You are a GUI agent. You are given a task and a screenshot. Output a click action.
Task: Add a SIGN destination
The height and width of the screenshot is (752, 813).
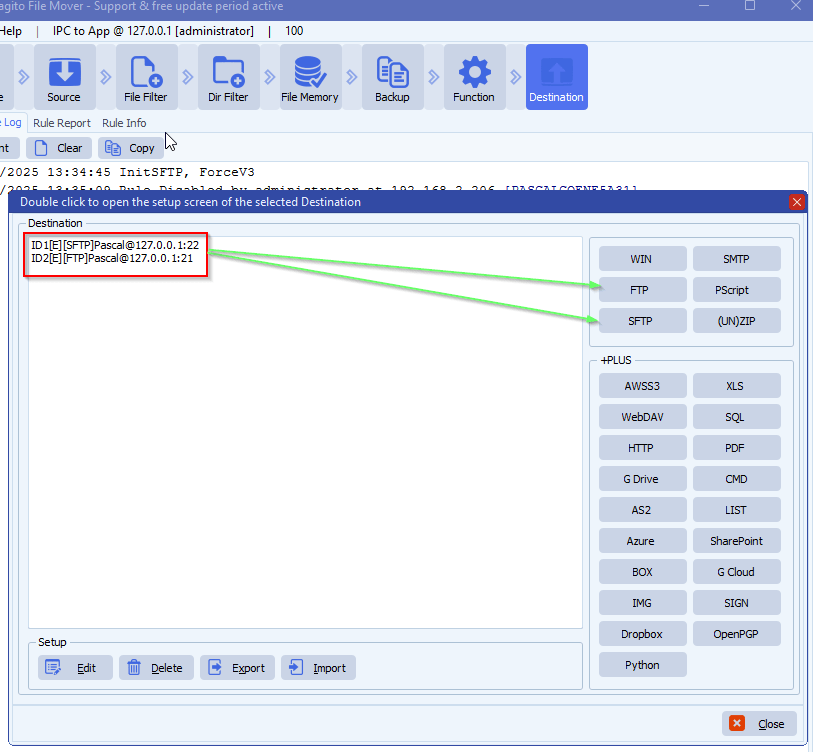tap(736, 603)
